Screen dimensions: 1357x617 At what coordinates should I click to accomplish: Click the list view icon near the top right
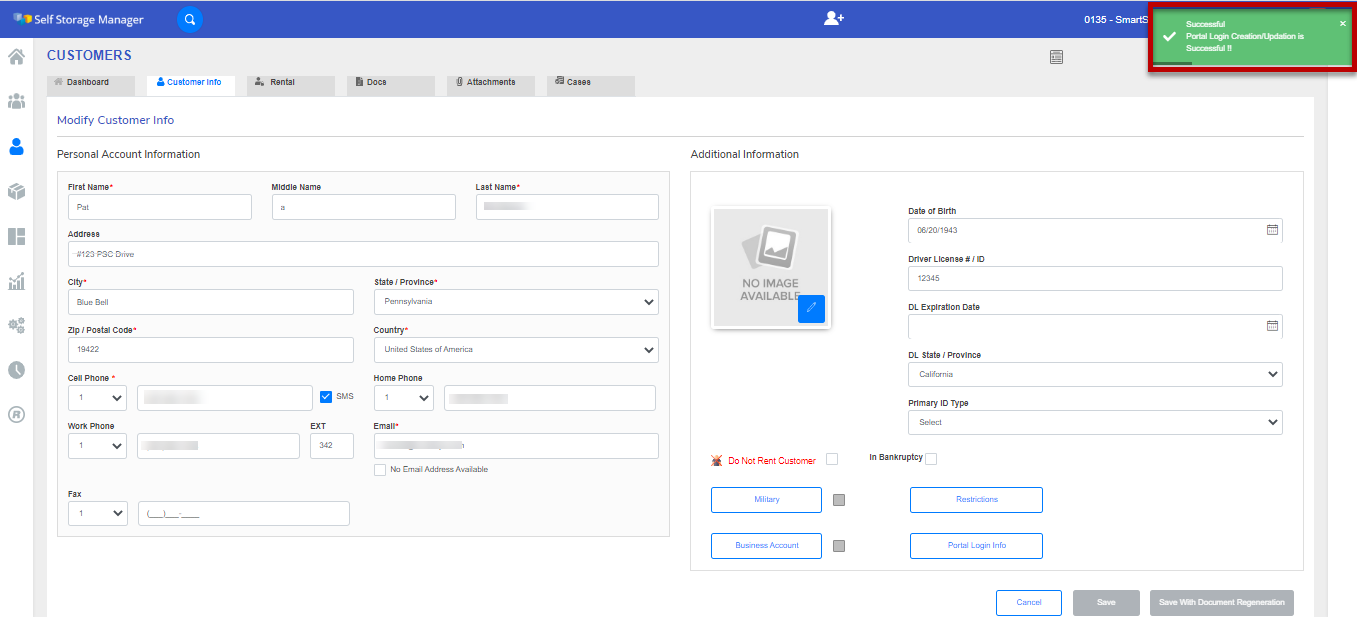point(1056,57)
